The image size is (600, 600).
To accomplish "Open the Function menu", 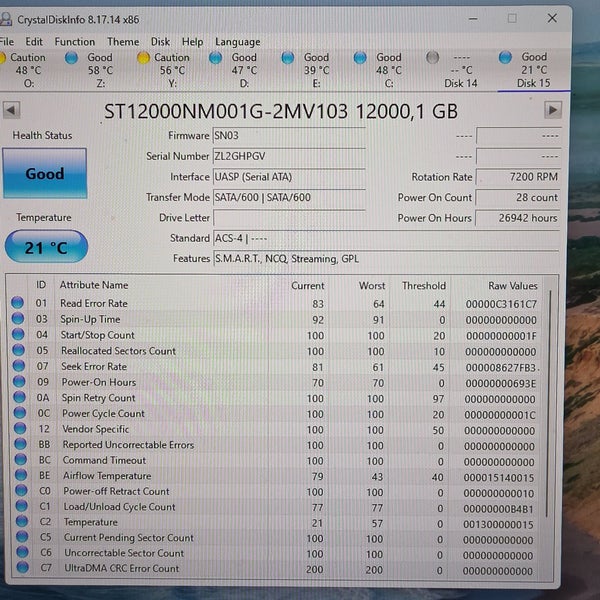I will tap(75, 41).
